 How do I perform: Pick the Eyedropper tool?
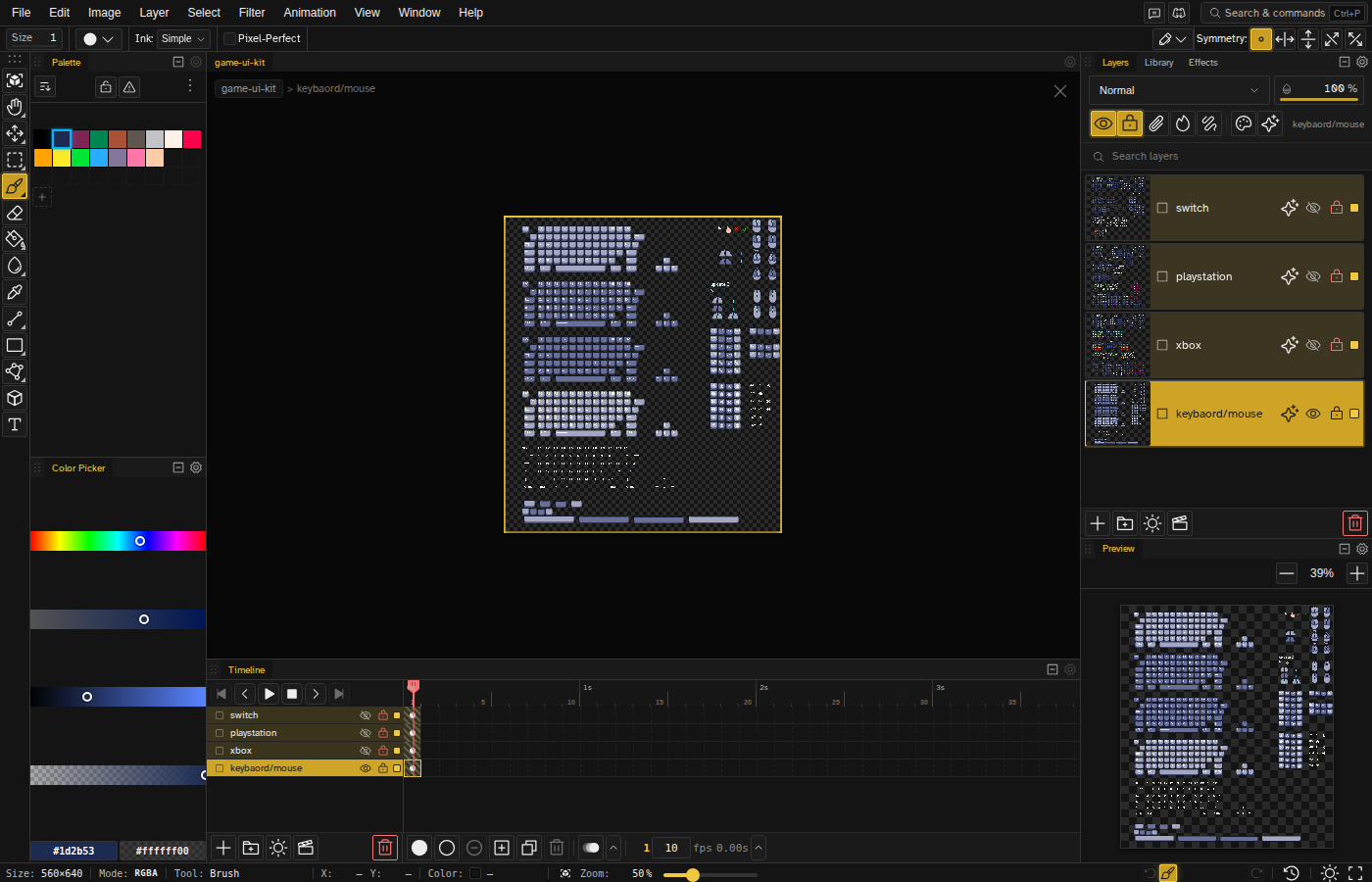click(15, 292)
